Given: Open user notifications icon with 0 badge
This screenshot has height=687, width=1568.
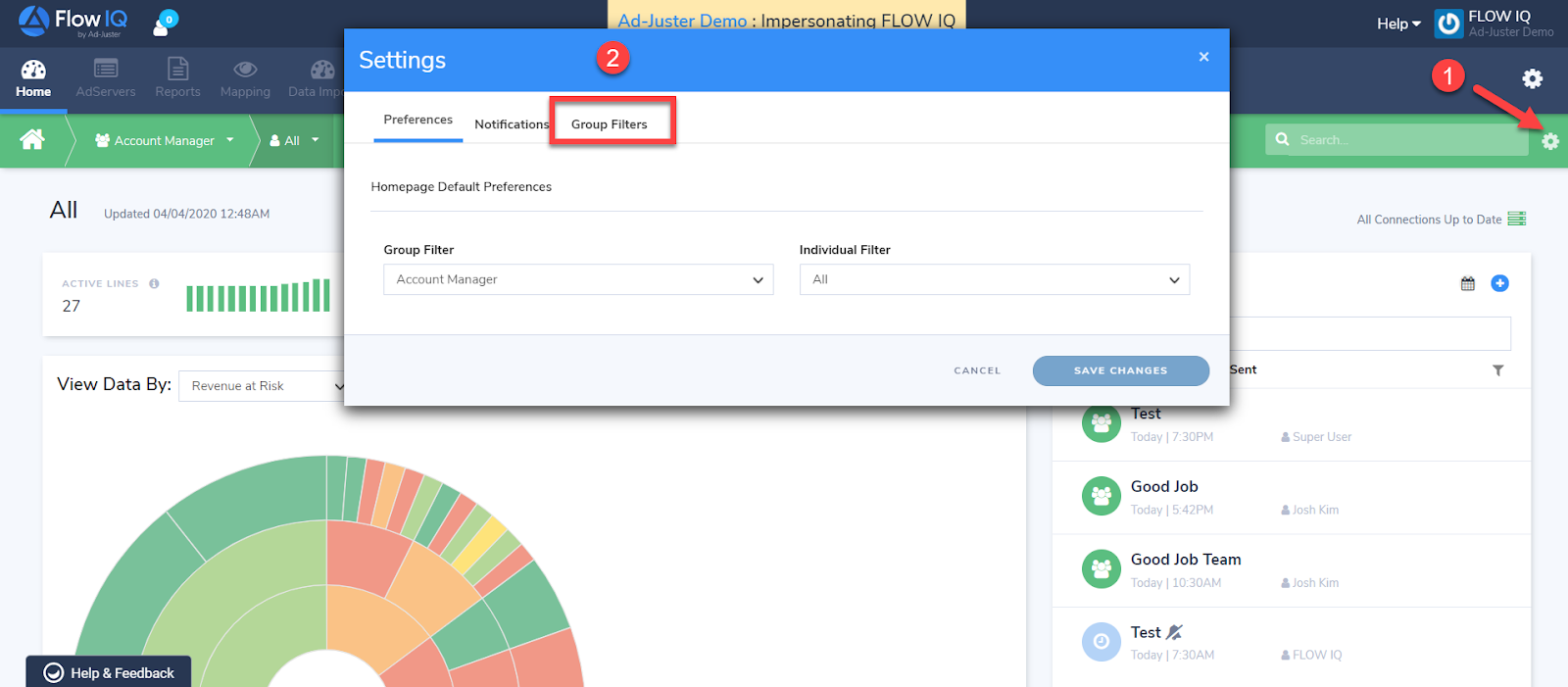Looking at the screenshot, I should pyautogui.click(x=165, y=23).
